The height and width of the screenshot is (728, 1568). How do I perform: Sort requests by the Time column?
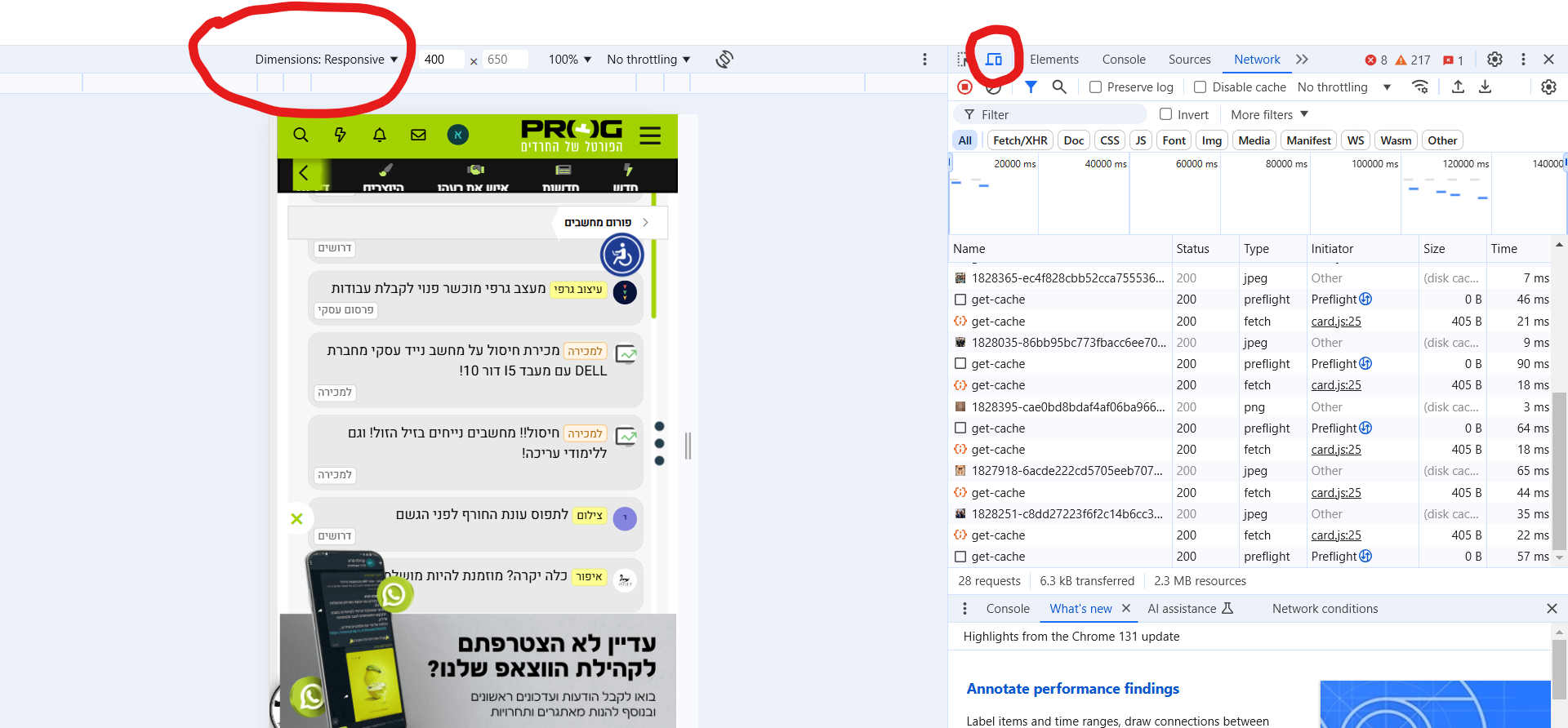click(x=1517, y=249)
